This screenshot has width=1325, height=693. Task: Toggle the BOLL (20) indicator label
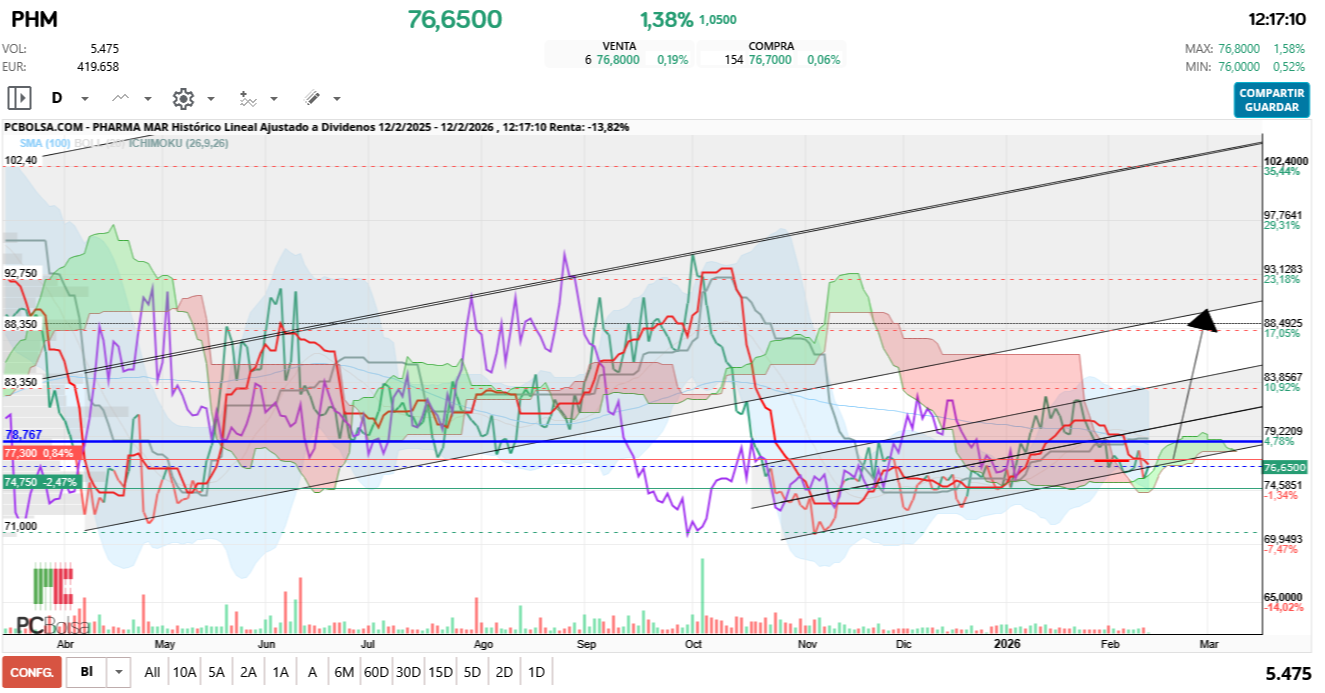(x=102, y=143)
